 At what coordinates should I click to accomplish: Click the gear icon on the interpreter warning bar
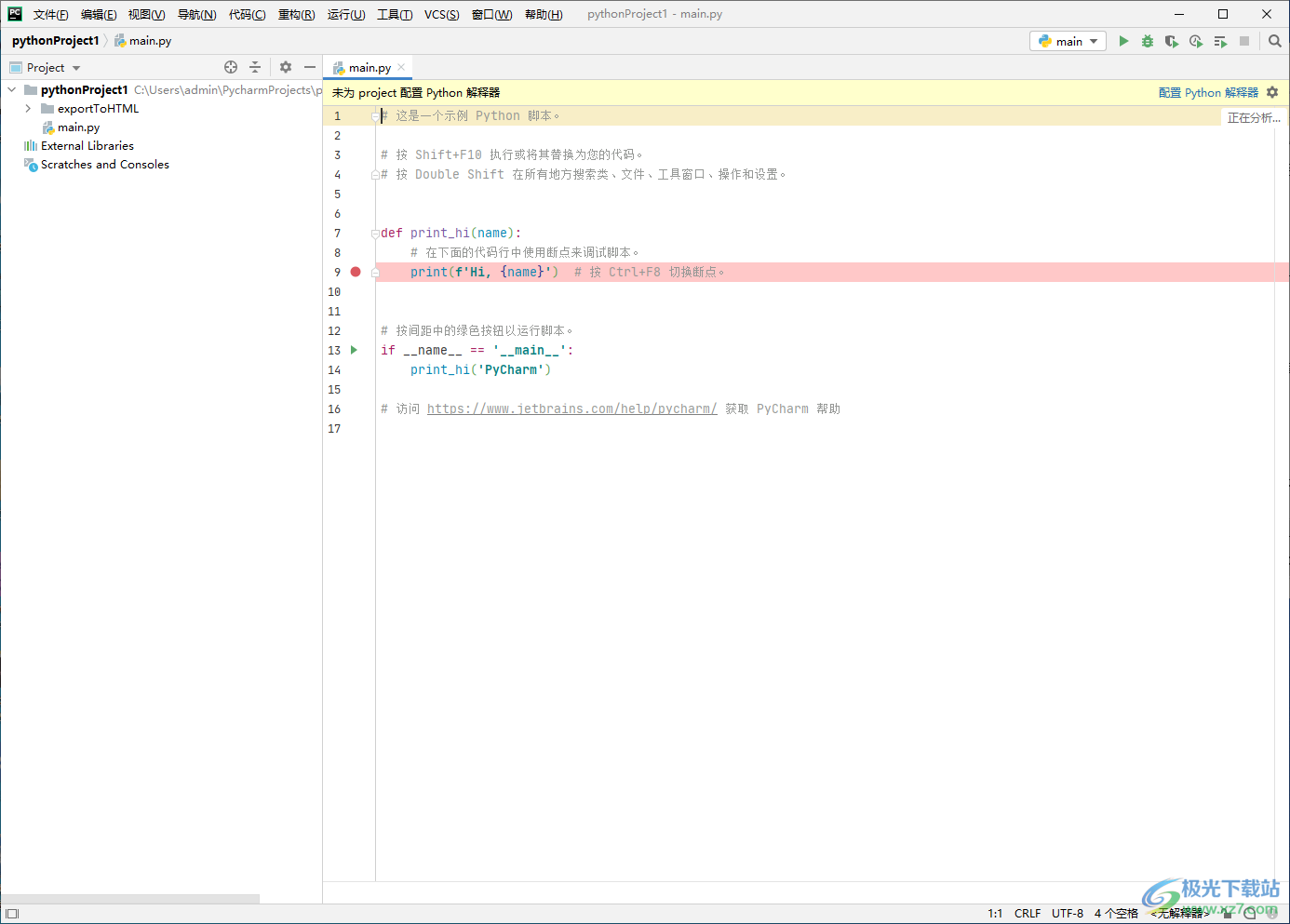[1272, 92]
